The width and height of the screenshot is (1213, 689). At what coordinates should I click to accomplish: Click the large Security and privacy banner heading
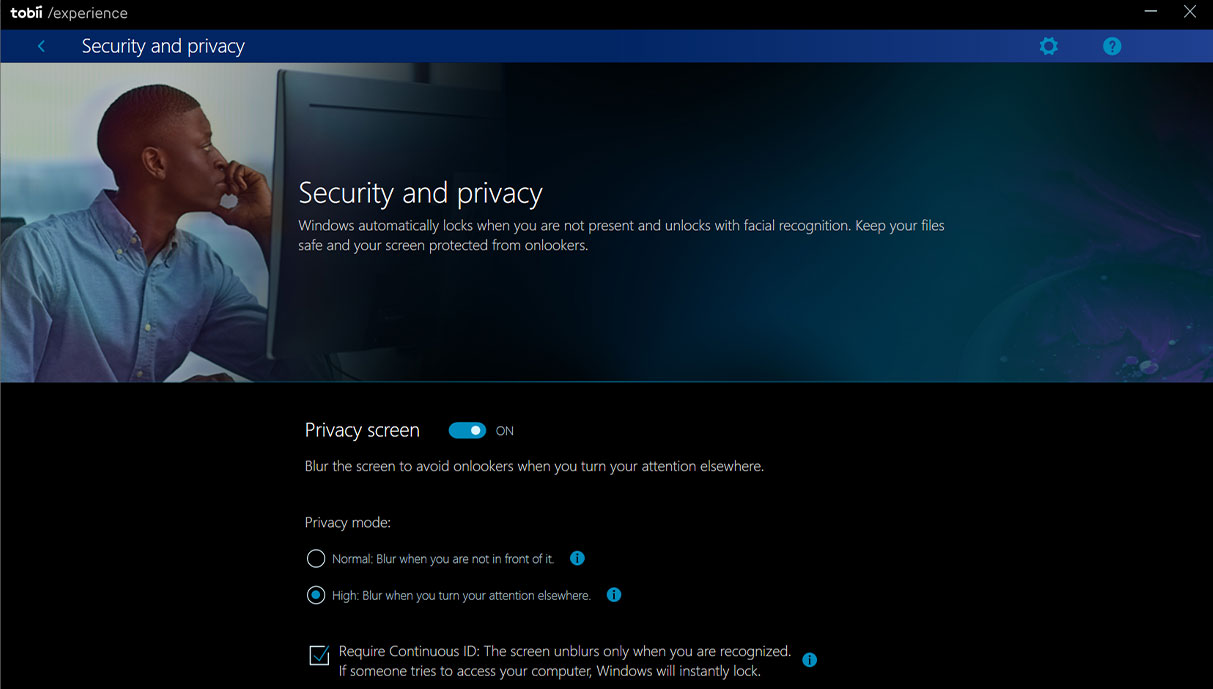421,193
